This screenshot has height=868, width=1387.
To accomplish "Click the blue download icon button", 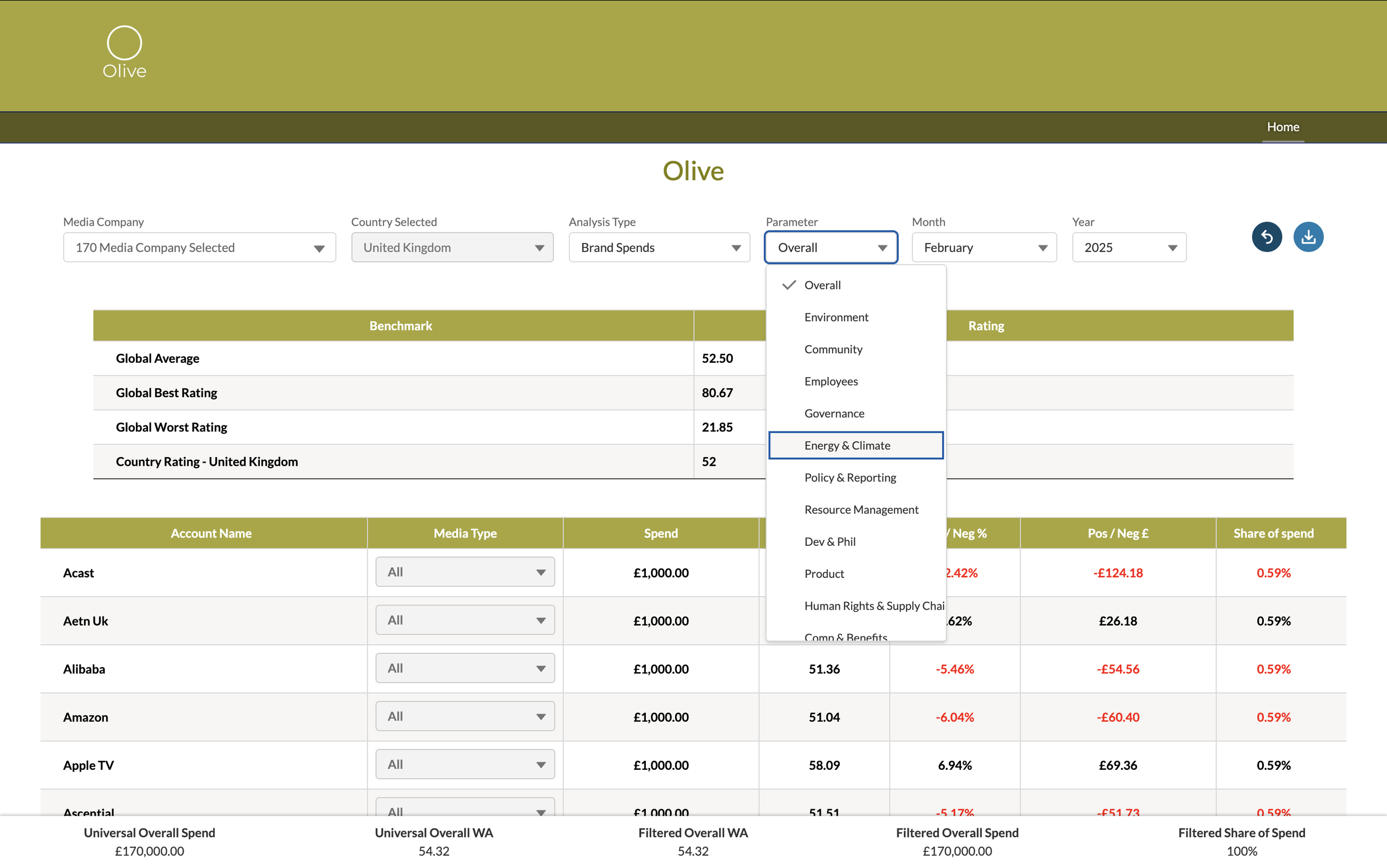I will 1308,236.
